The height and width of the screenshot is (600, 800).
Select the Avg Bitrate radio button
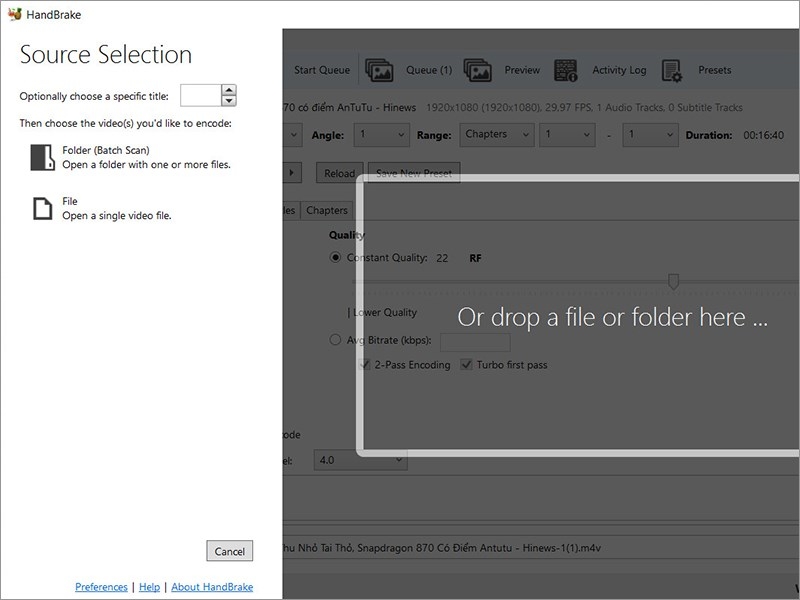pos(335,340)
